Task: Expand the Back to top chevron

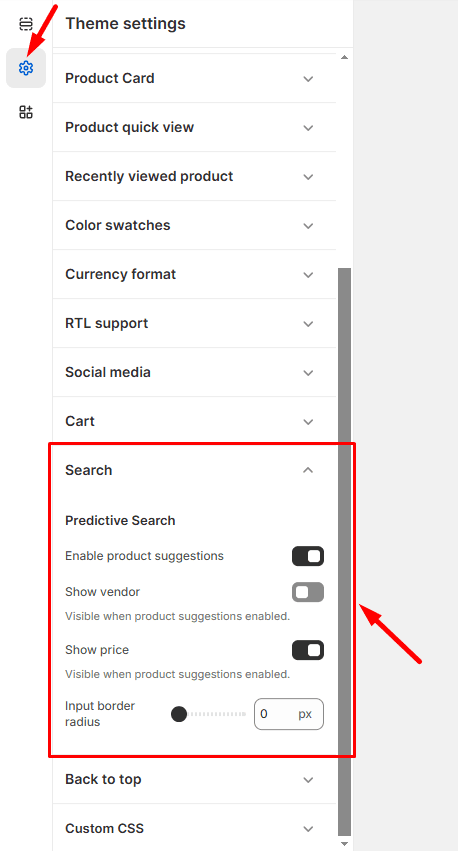Action: (308, 780)
